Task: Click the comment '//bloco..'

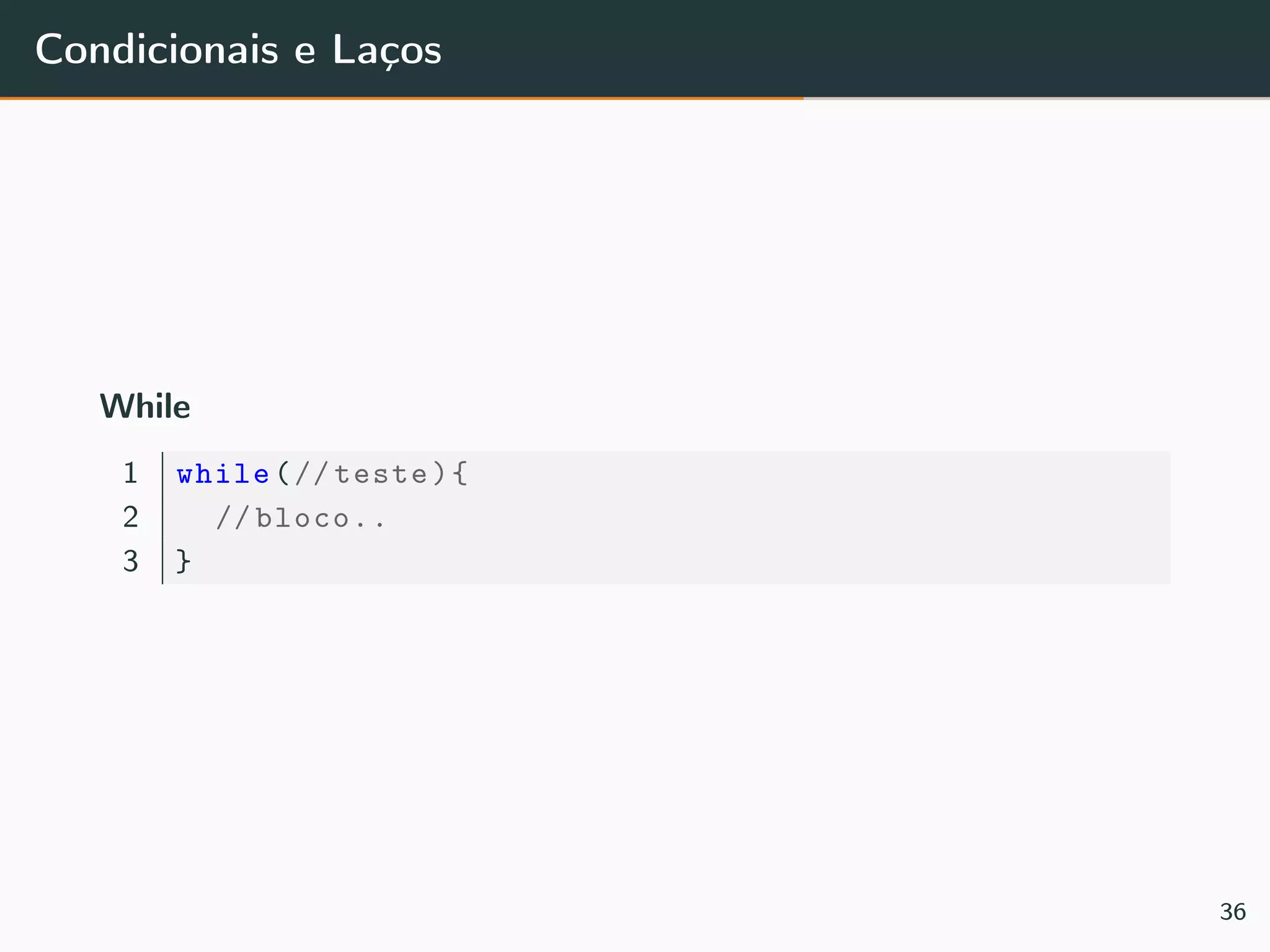Action: pos(301,519)
